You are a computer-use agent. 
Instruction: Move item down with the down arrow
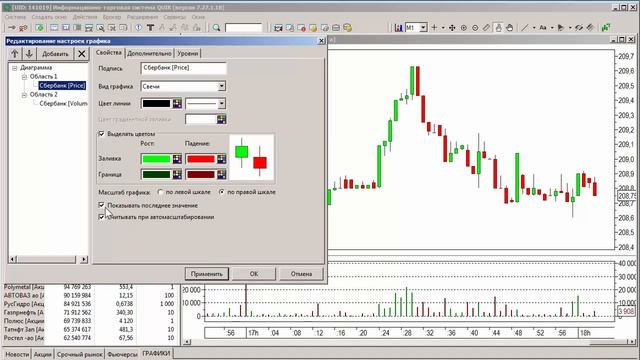coord(29,53)
